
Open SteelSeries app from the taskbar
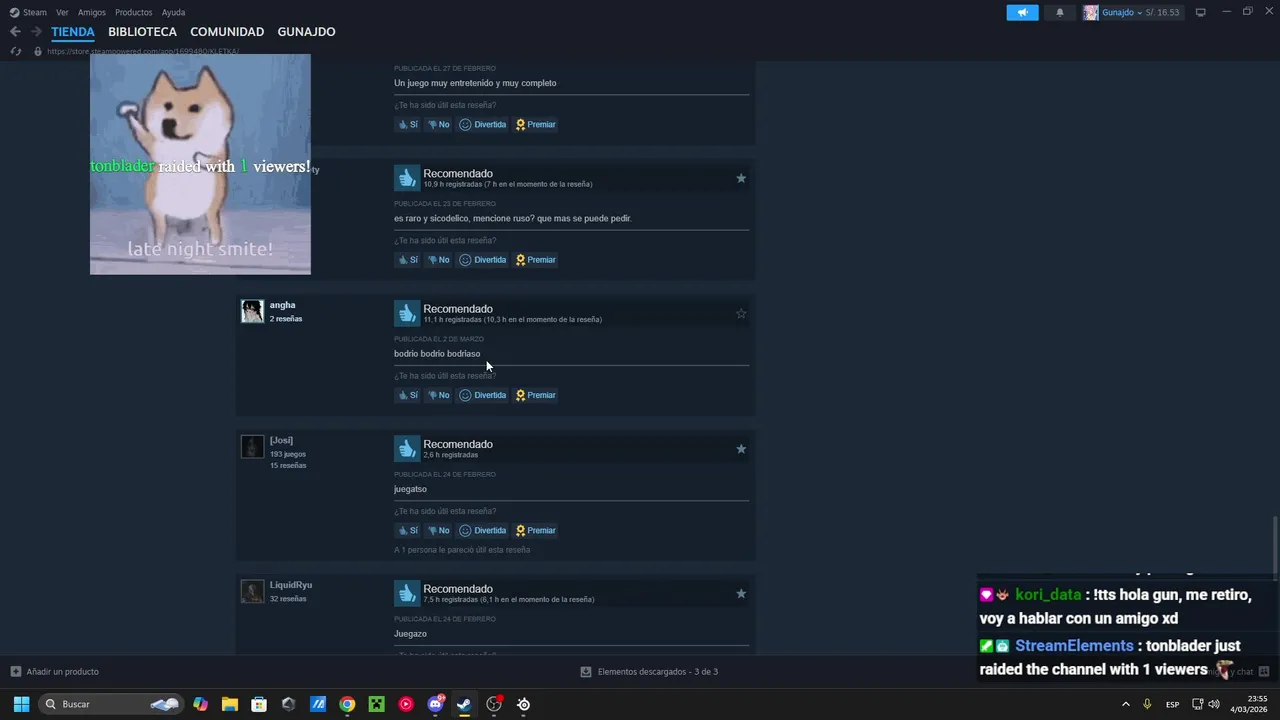click(x=523, y=704)
